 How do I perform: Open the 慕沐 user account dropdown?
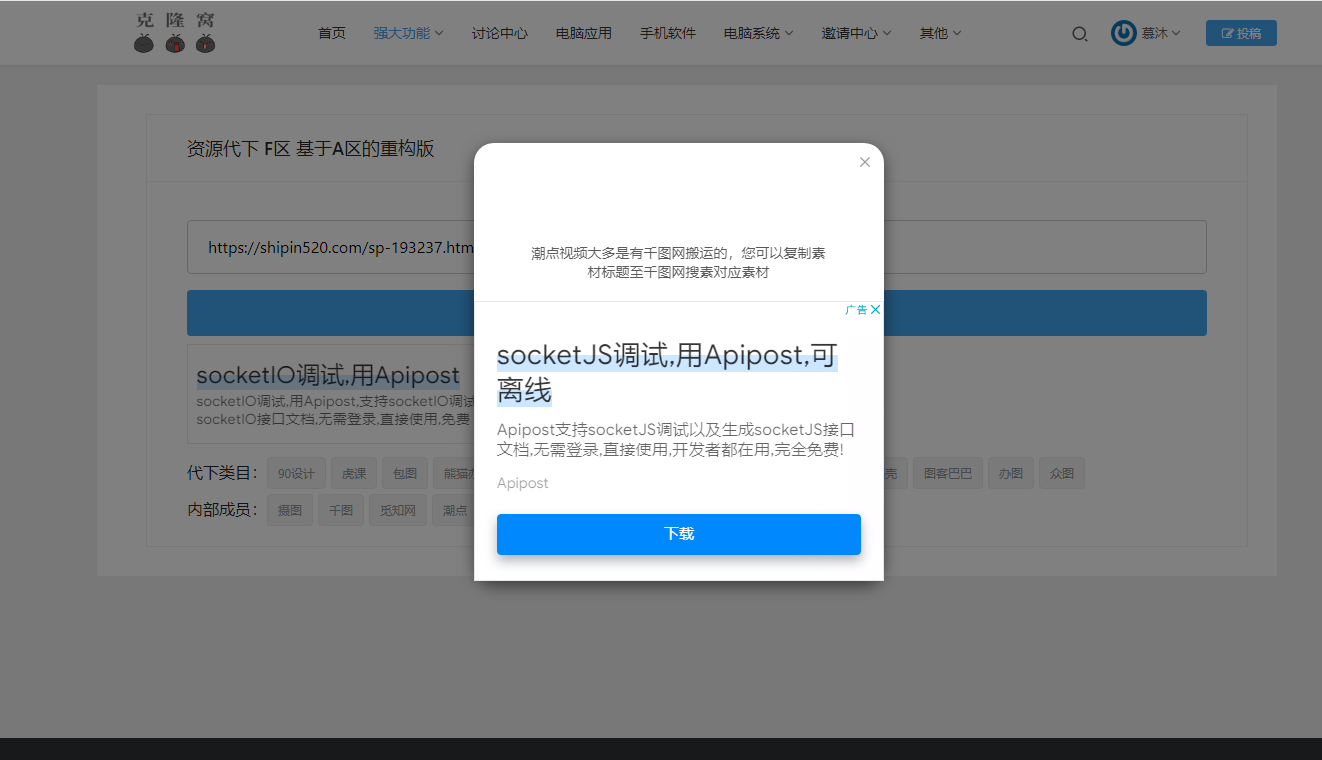[1161, 33]
